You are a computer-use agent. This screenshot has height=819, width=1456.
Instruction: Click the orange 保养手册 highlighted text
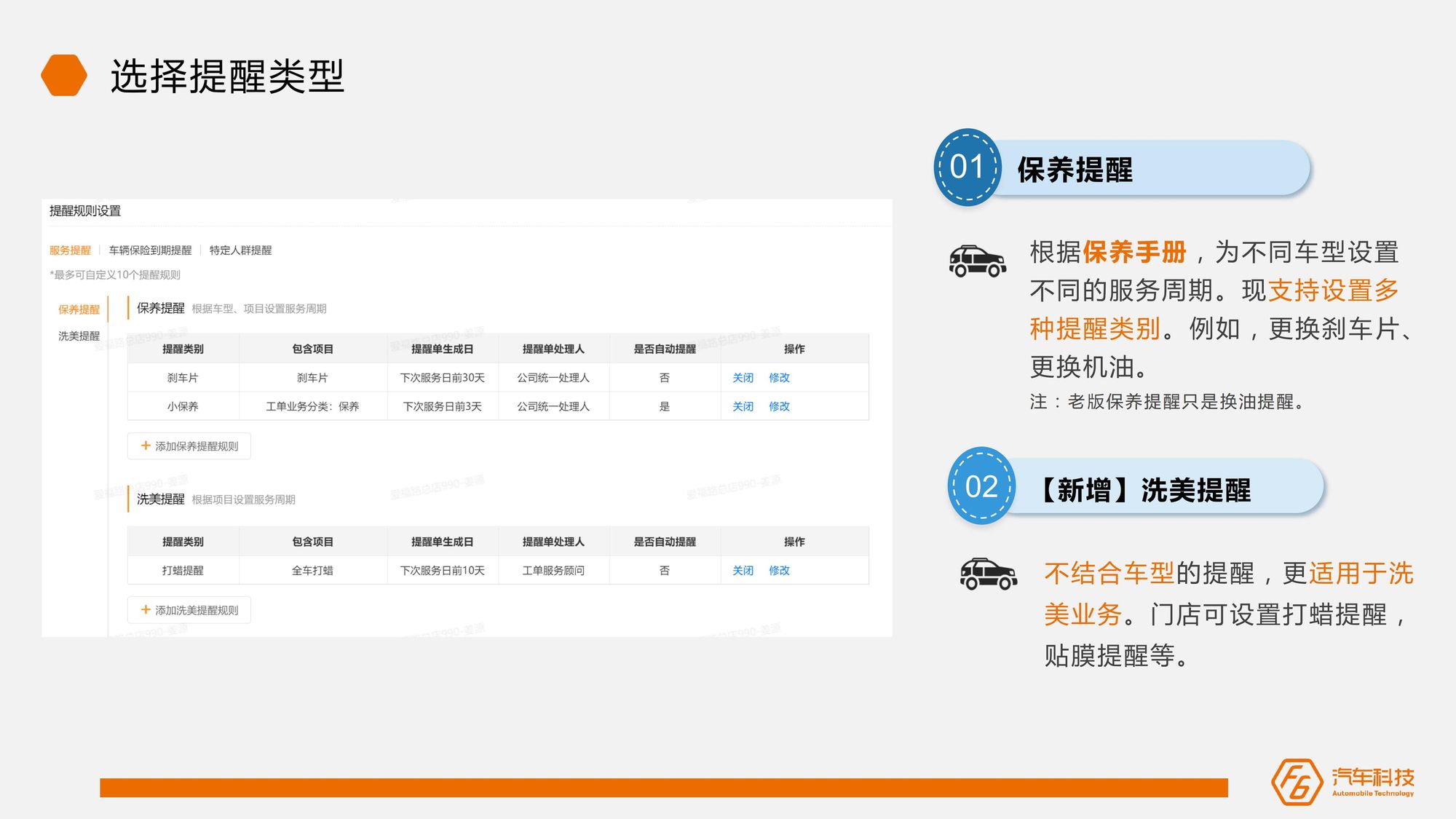[1135, 252]
